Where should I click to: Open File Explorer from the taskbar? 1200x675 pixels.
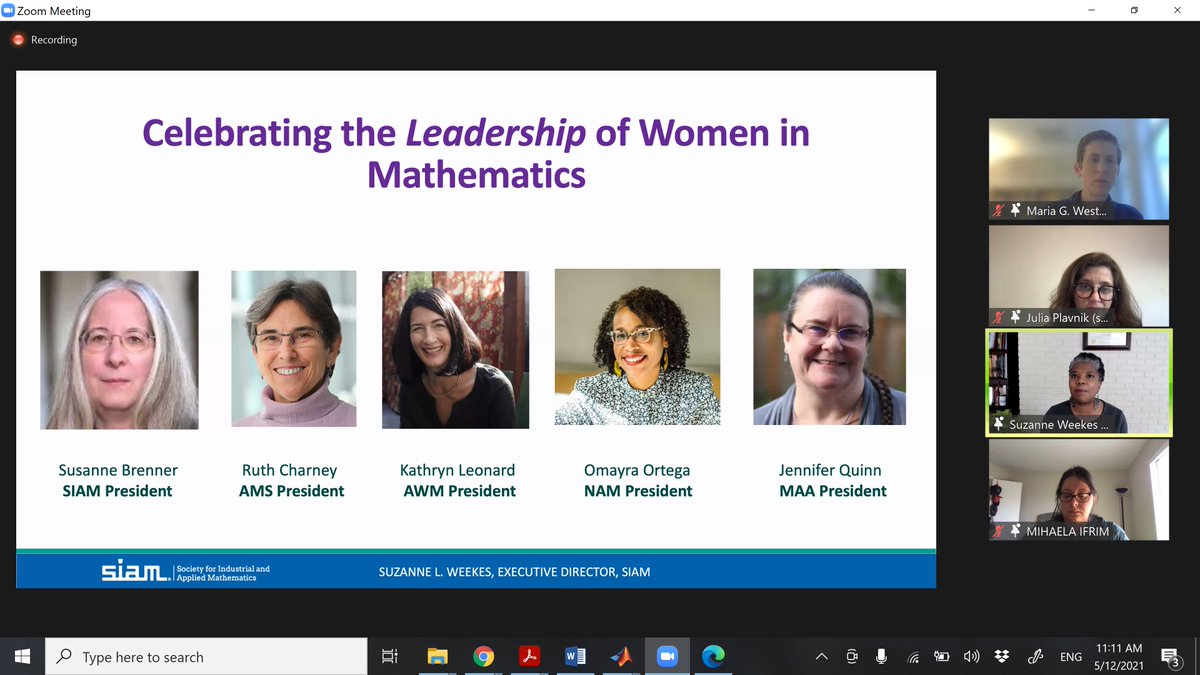coord(437,656)
